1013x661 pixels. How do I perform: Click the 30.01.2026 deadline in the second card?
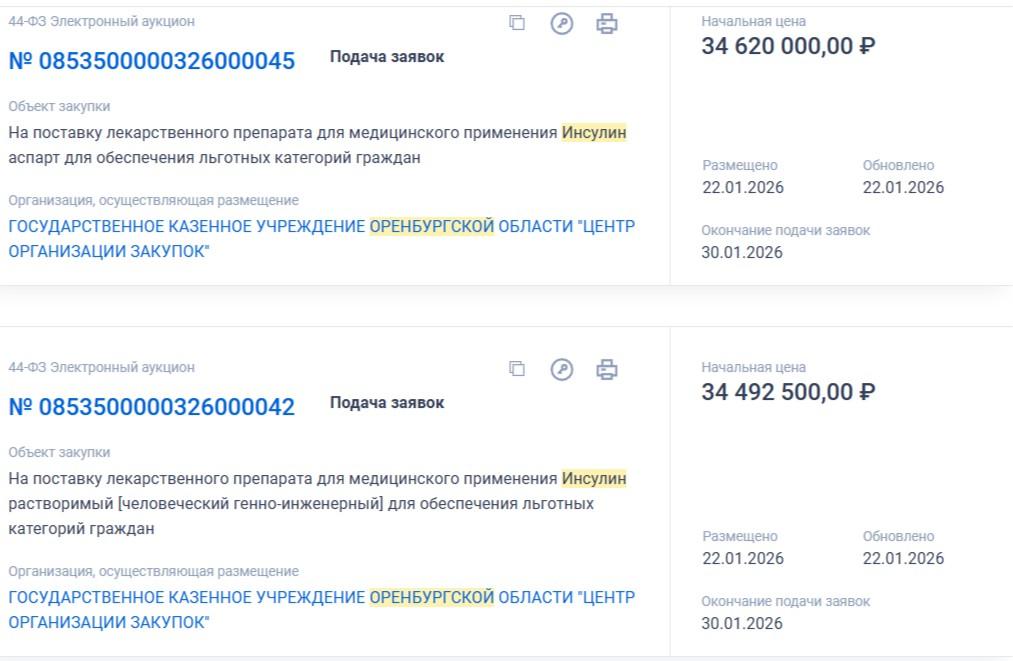742,623
